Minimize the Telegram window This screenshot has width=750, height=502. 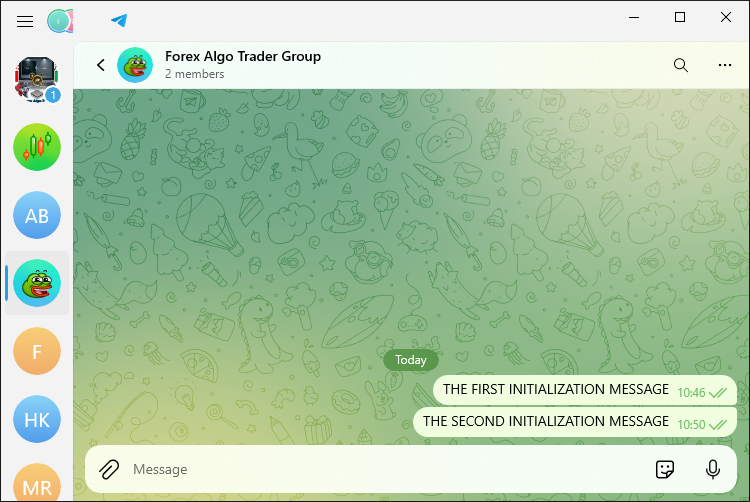(634, 17)
